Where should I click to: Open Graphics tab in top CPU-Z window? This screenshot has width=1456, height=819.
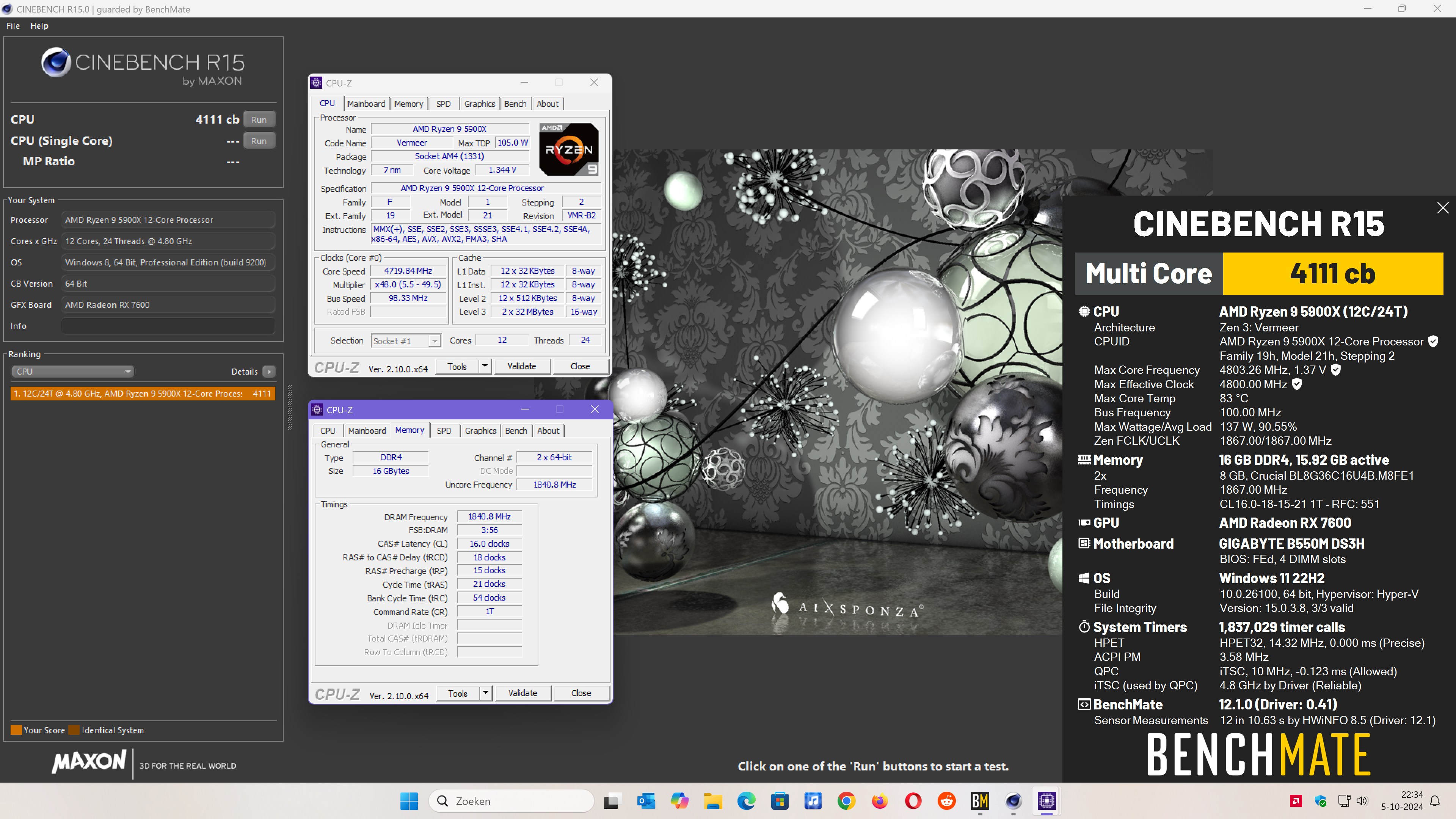479,104
